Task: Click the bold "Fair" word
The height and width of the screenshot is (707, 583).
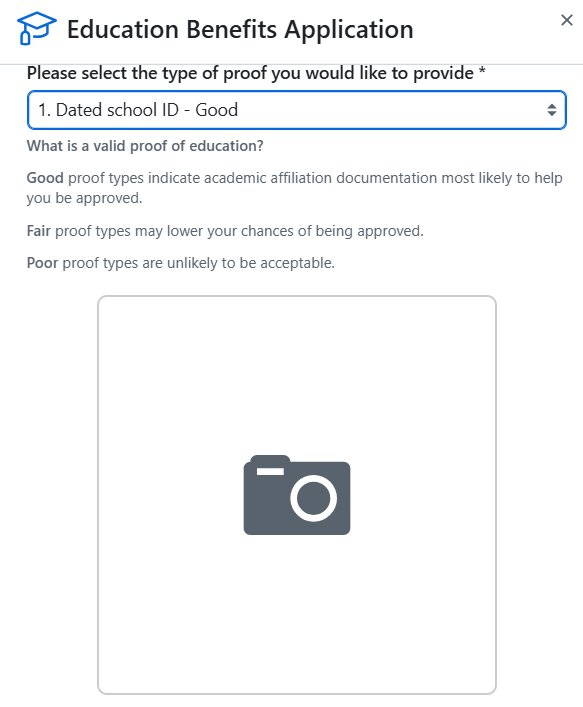Action: (x=38, y=231)
